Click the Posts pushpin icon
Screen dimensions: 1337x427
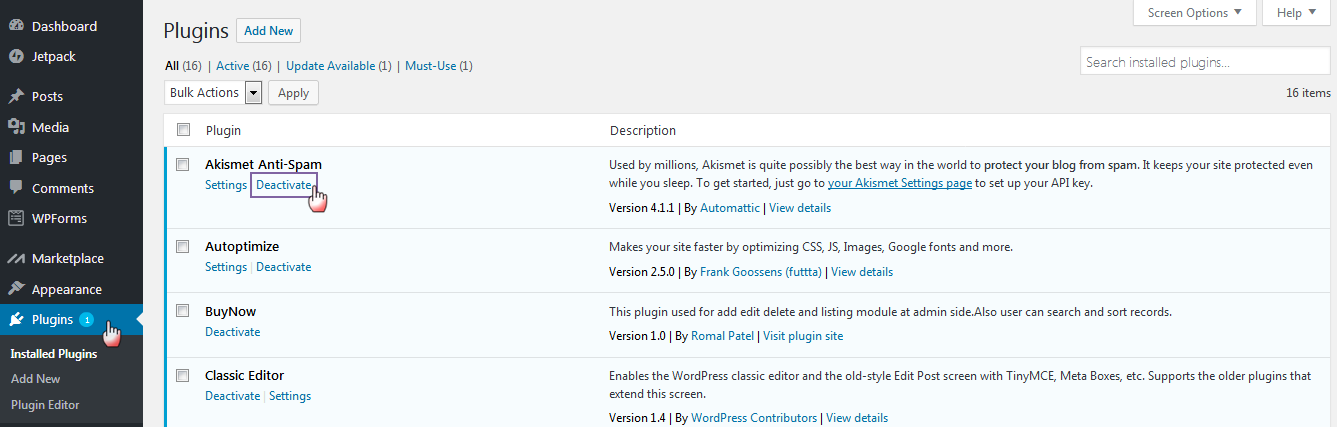16,97
